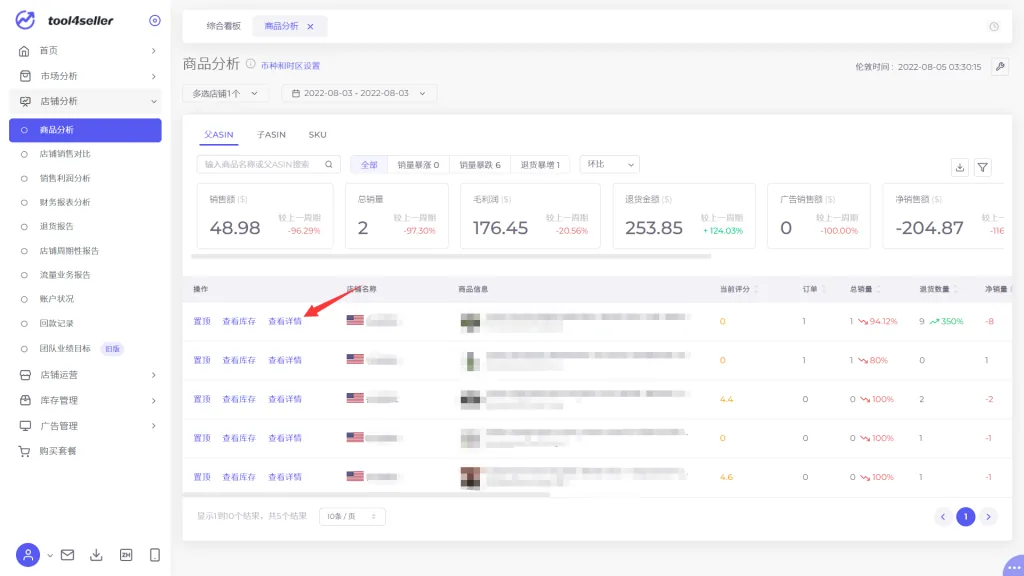Open the user avatar menu
This screenshot has width=1024, height=576.
(x=28, y=555)
